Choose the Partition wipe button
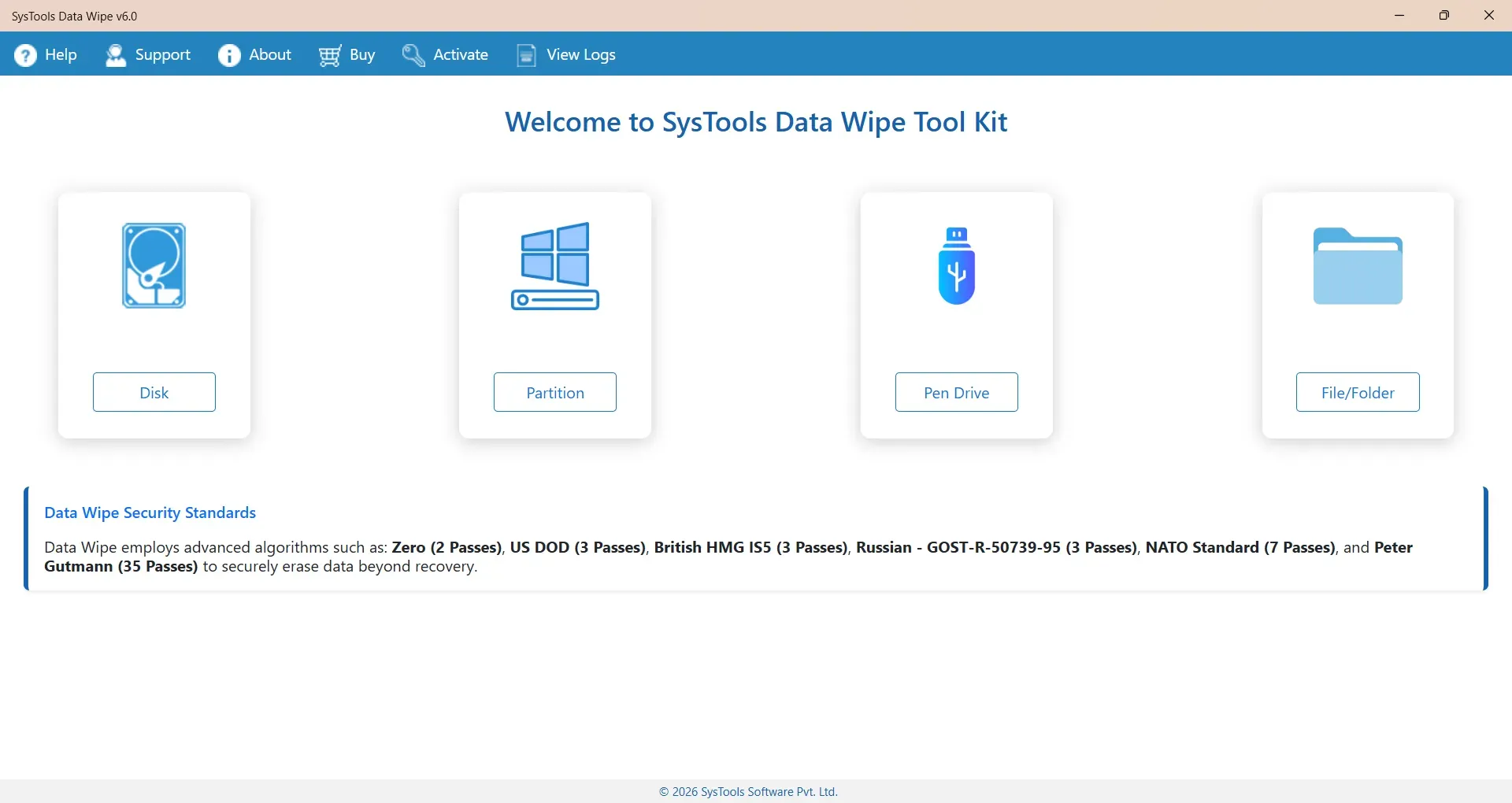This screenshot has width=1512, height=803. 555,392
